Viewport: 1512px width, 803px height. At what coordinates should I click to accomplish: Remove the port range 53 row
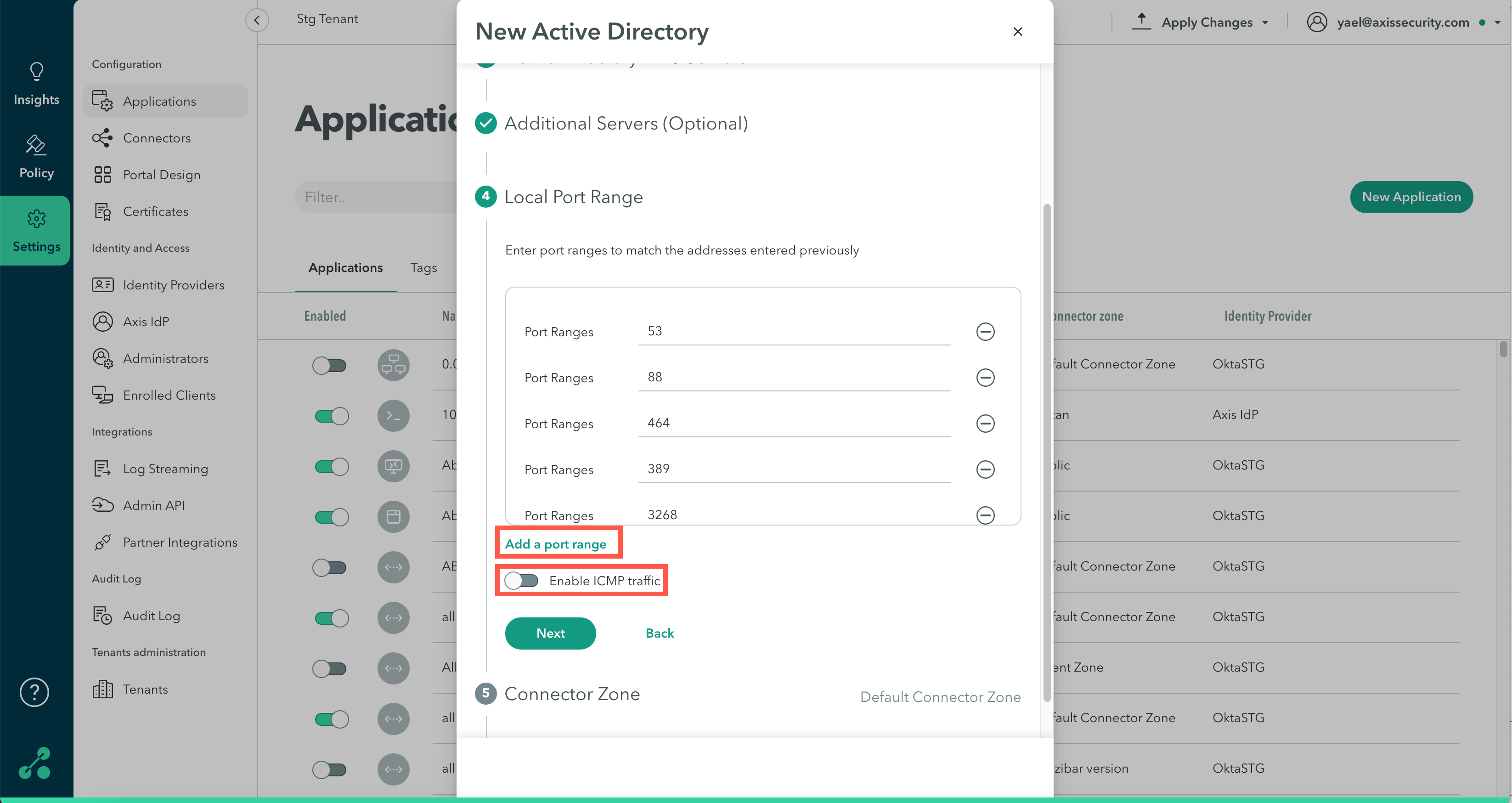(x=985, y=332)
